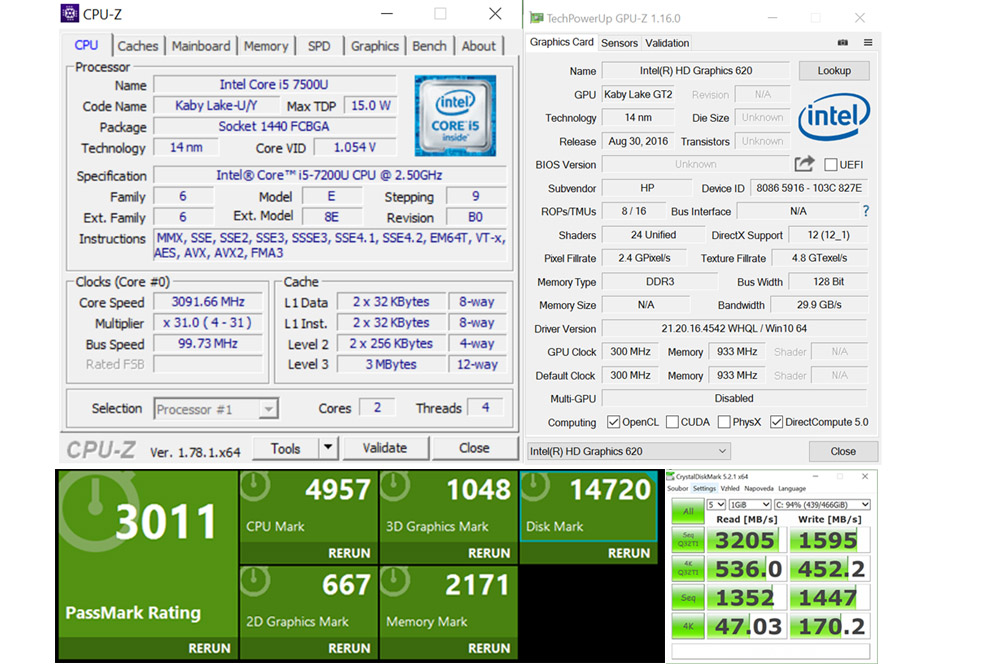The width and height of the screenshot is (1000, 664).
Task: Start the plain 4K test in CrystalDiskMark
Action: click(688, 626)
